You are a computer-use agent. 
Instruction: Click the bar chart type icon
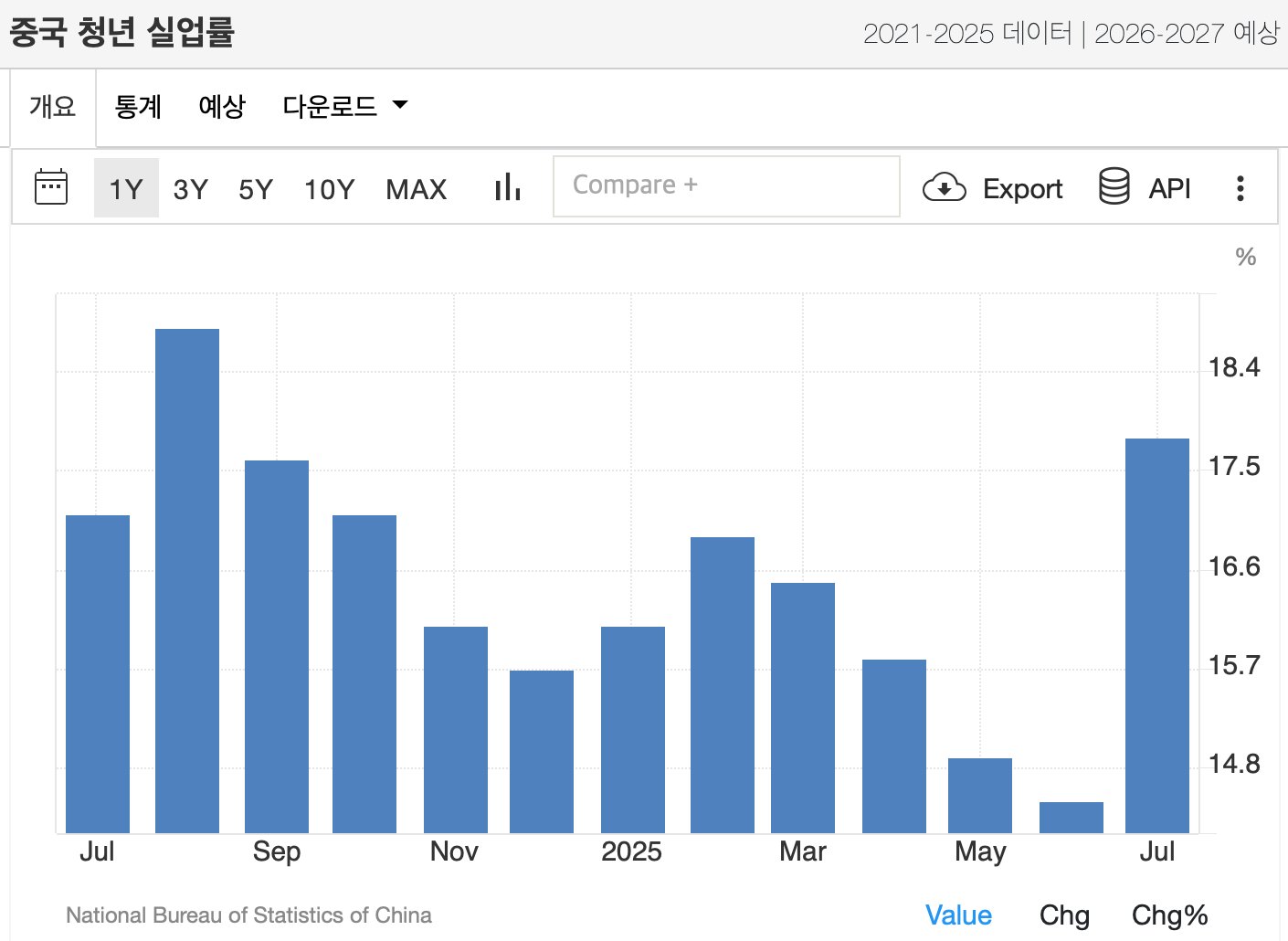coord(507,188)
